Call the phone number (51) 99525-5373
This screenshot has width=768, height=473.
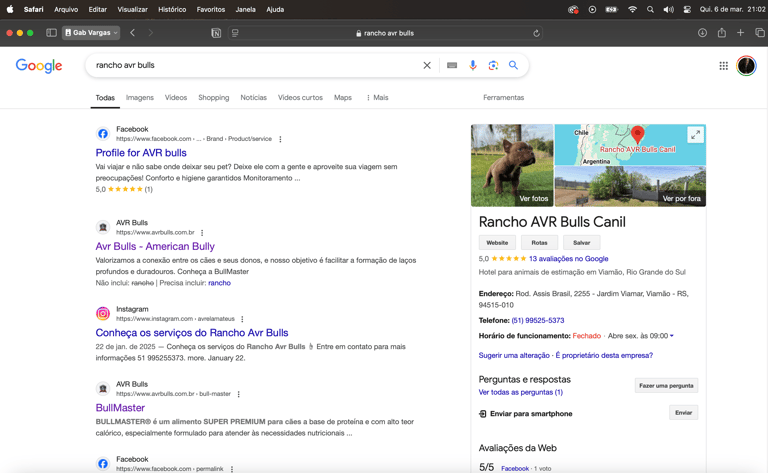538,320
